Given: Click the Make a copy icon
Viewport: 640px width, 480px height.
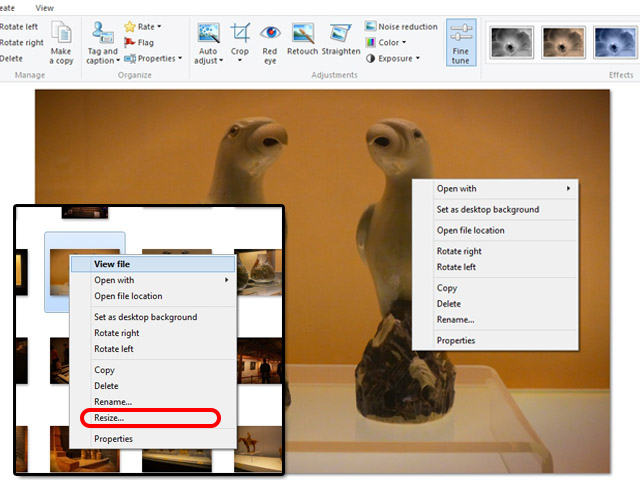Looking at the screenshot, I should click(x=61, y=32).
